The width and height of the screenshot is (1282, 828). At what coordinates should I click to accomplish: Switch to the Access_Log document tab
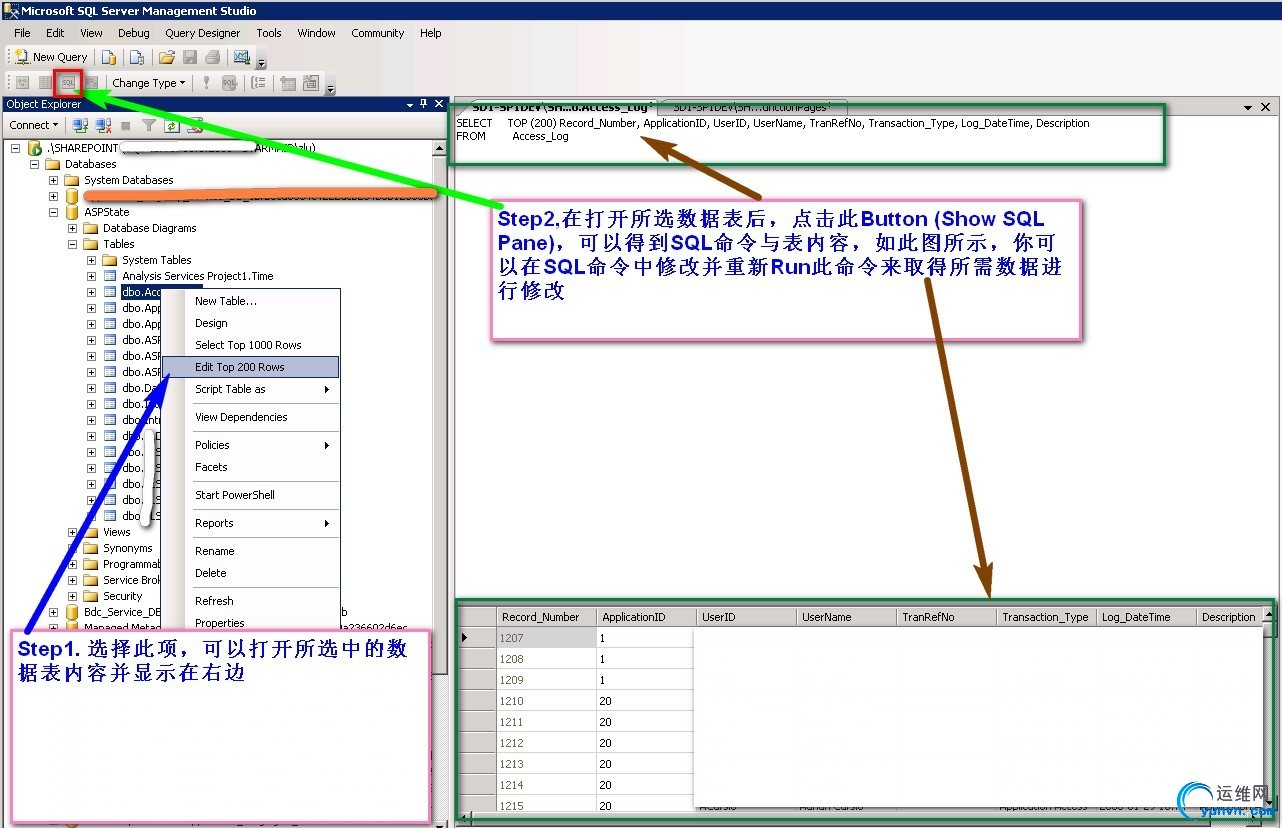[561, 106]
